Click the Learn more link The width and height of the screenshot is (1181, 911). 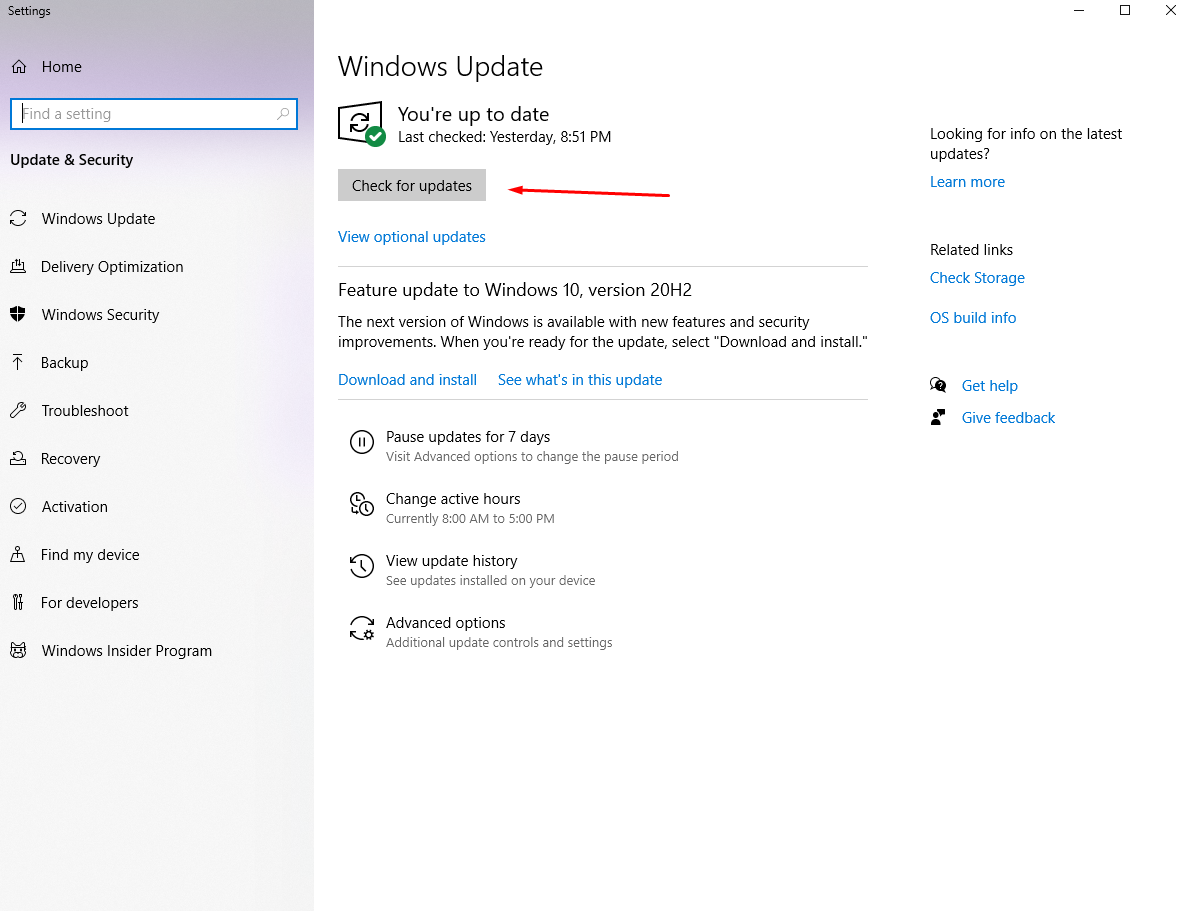point(967,182)
